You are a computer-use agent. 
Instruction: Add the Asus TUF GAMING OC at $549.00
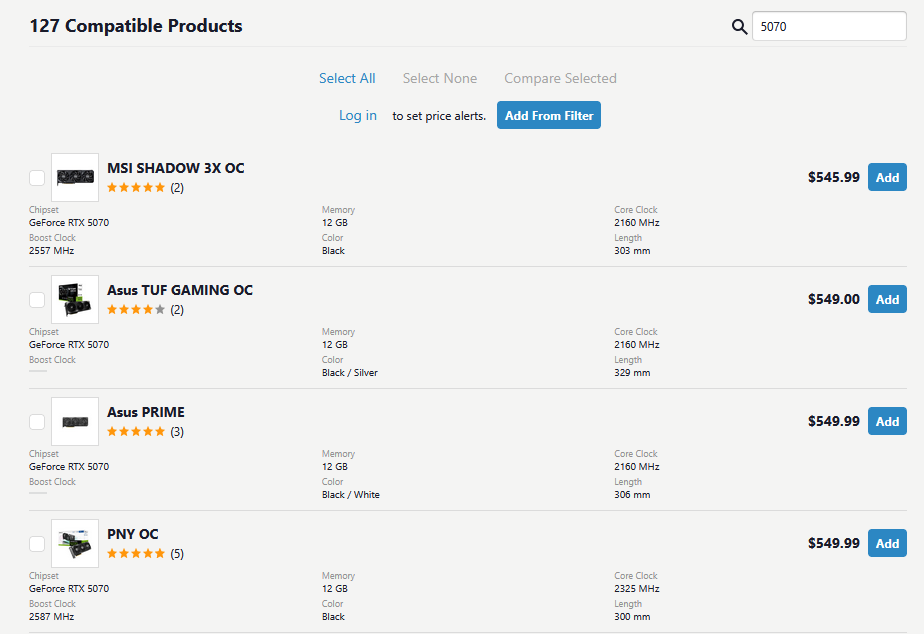(887, 299)
